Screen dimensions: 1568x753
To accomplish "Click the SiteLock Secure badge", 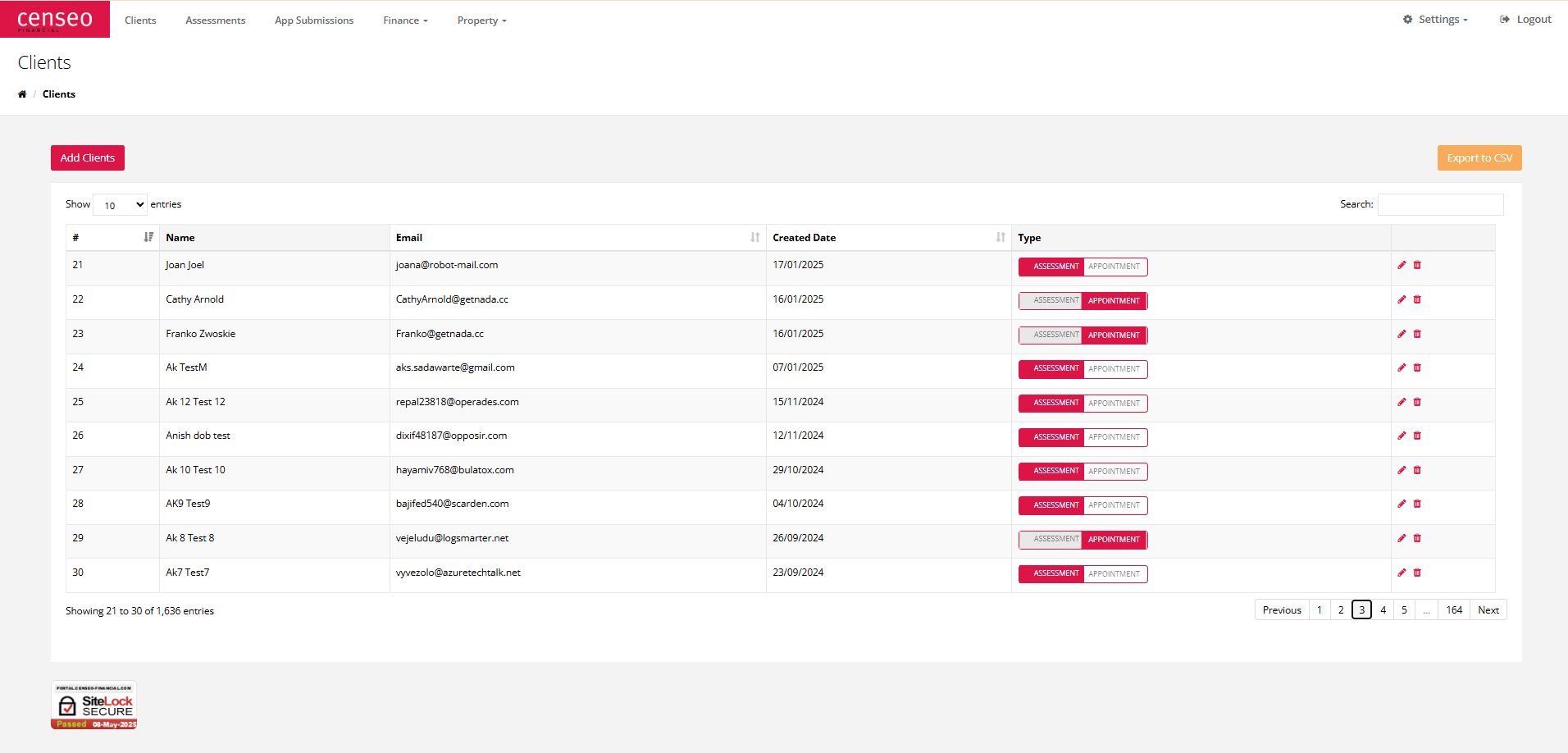I will [94, 705].
